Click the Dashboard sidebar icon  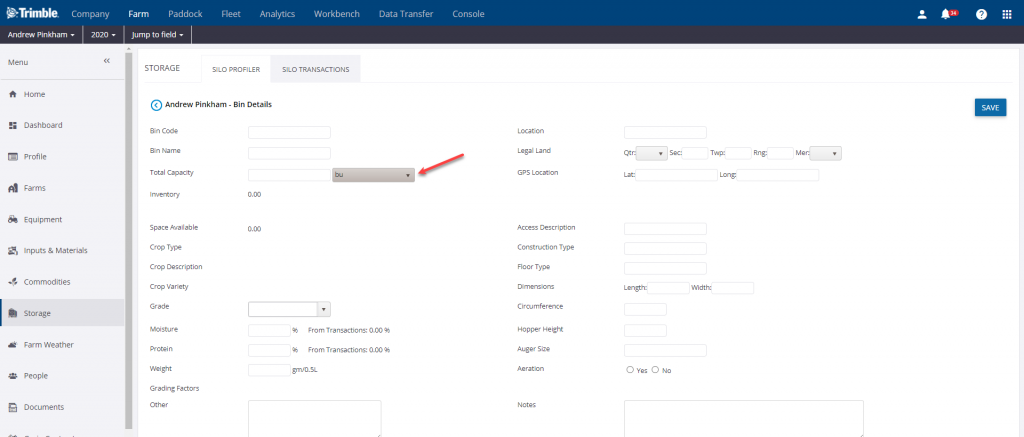click(x=12, y=125)
